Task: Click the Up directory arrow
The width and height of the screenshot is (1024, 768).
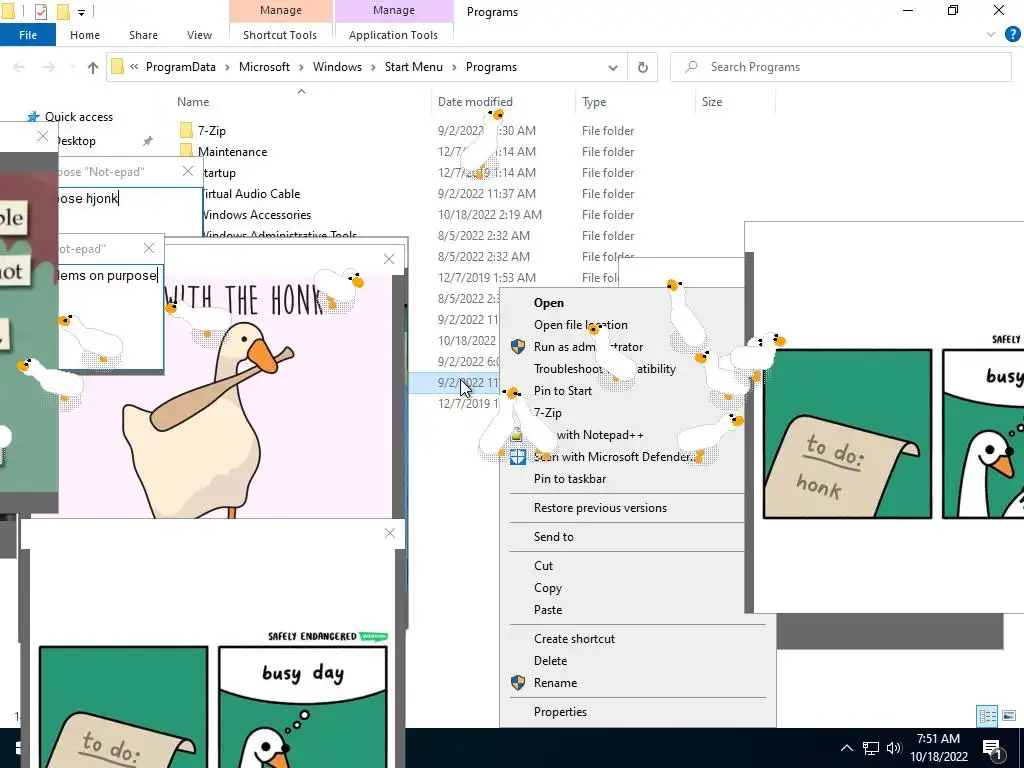Action: pyautogui.click(x=93, y=67)
